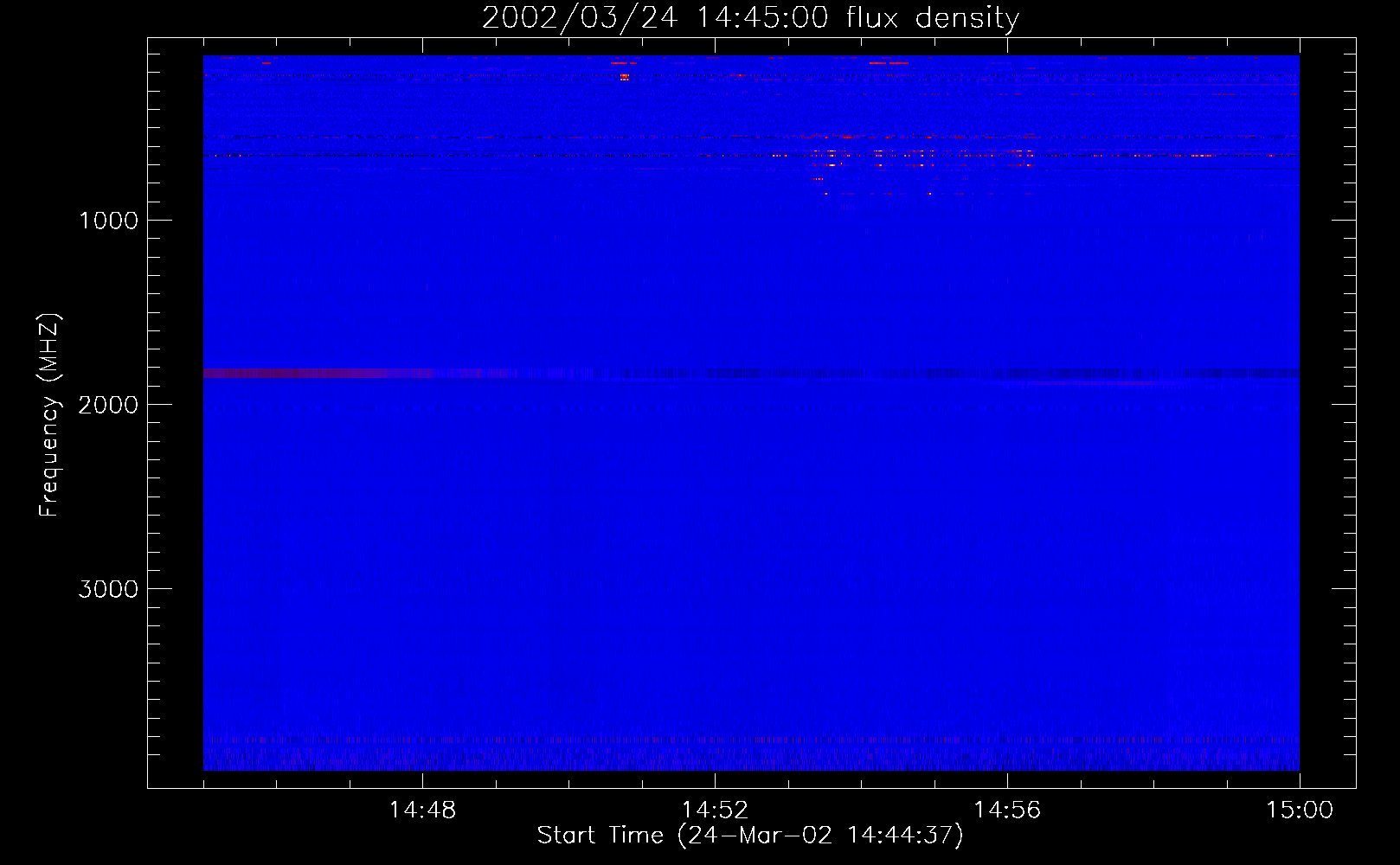The image size is (1400, 865).
Task: Click the plot title "2002/03/24 14:45:00 flux density"
Action: coord(750,18)
